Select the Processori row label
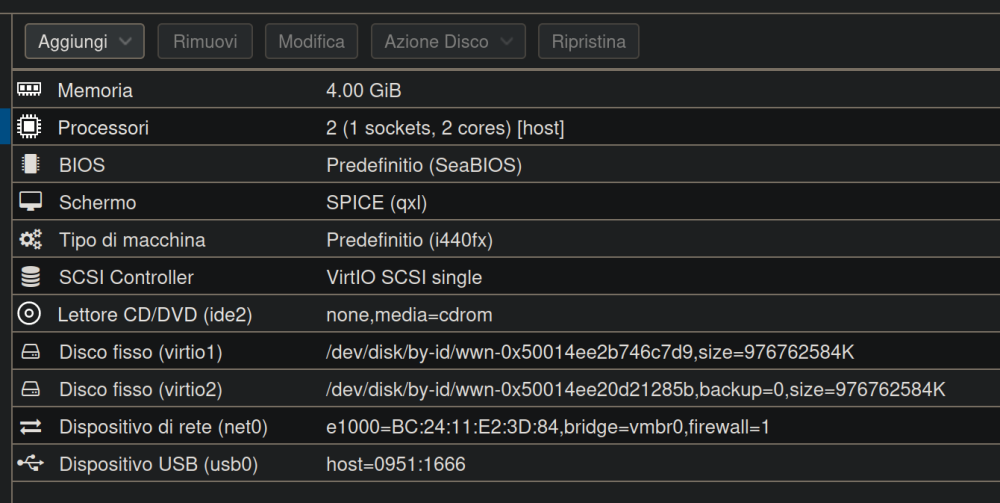1000x503 pixels. coord(103,128)
